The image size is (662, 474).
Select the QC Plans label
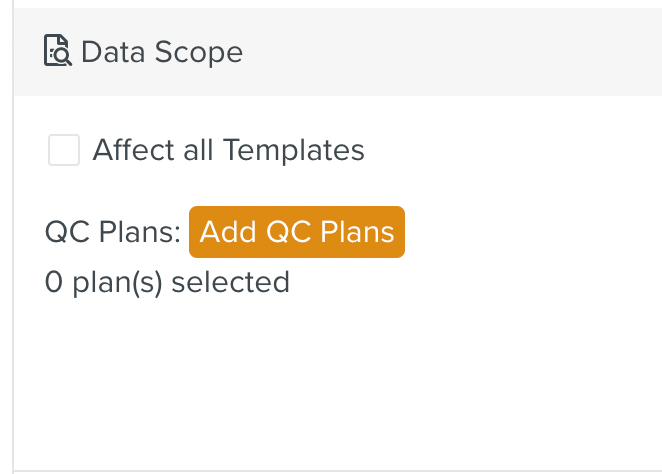112,232
